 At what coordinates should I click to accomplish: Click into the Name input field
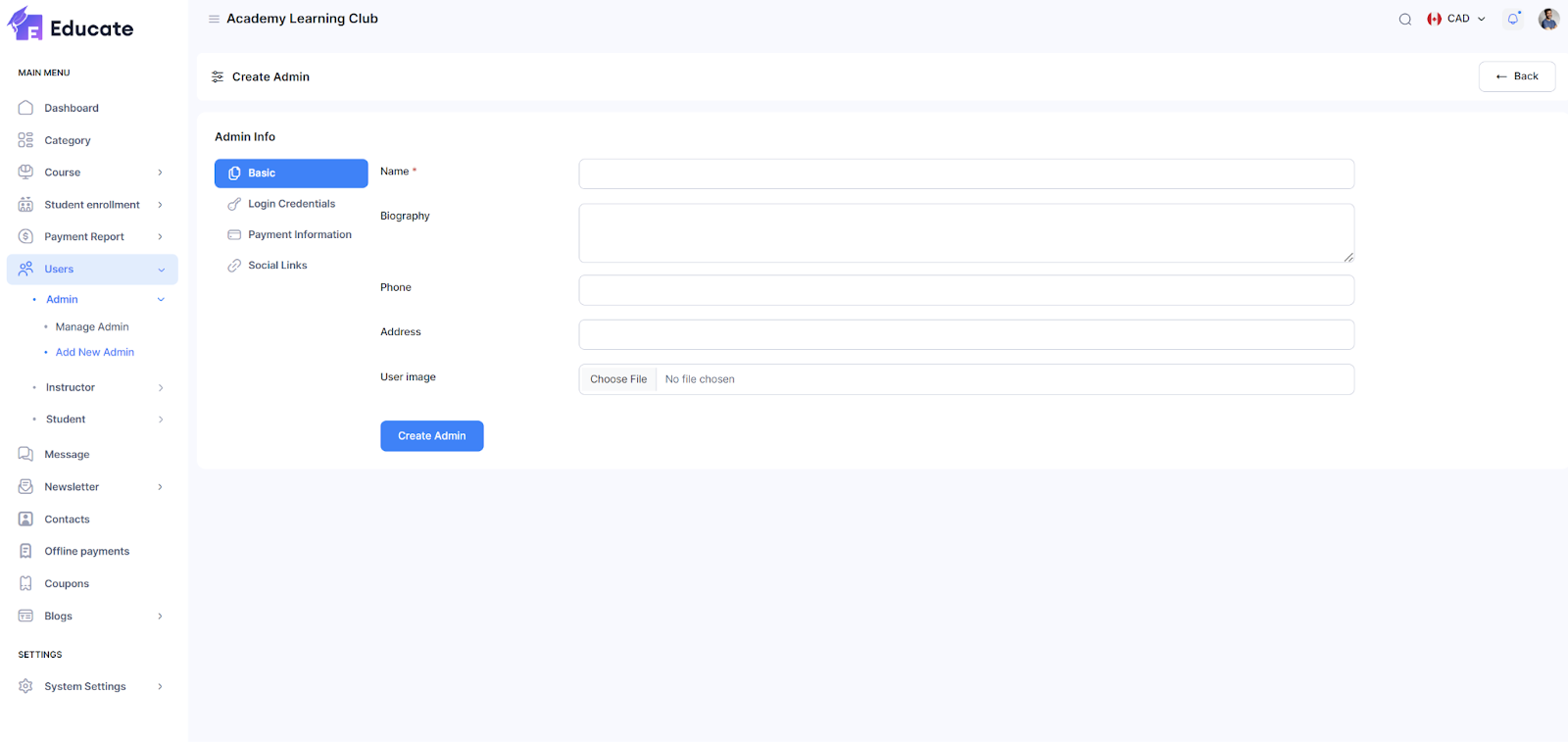966,174
